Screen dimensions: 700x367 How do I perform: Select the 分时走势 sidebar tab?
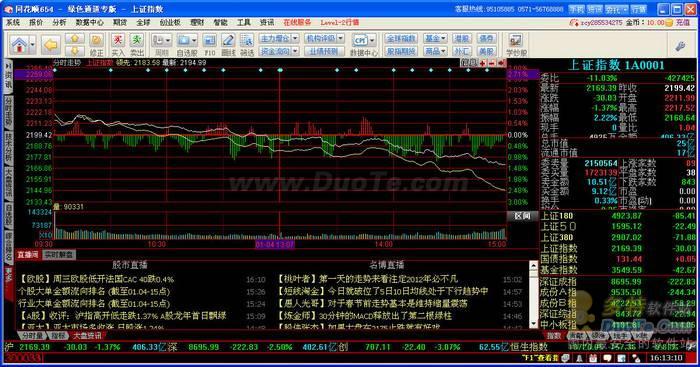8,112
